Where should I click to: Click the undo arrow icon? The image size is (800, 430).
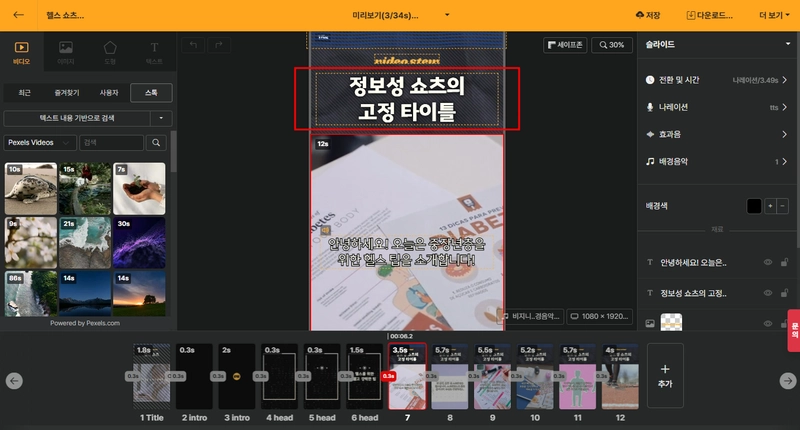[x=193, y=45]
